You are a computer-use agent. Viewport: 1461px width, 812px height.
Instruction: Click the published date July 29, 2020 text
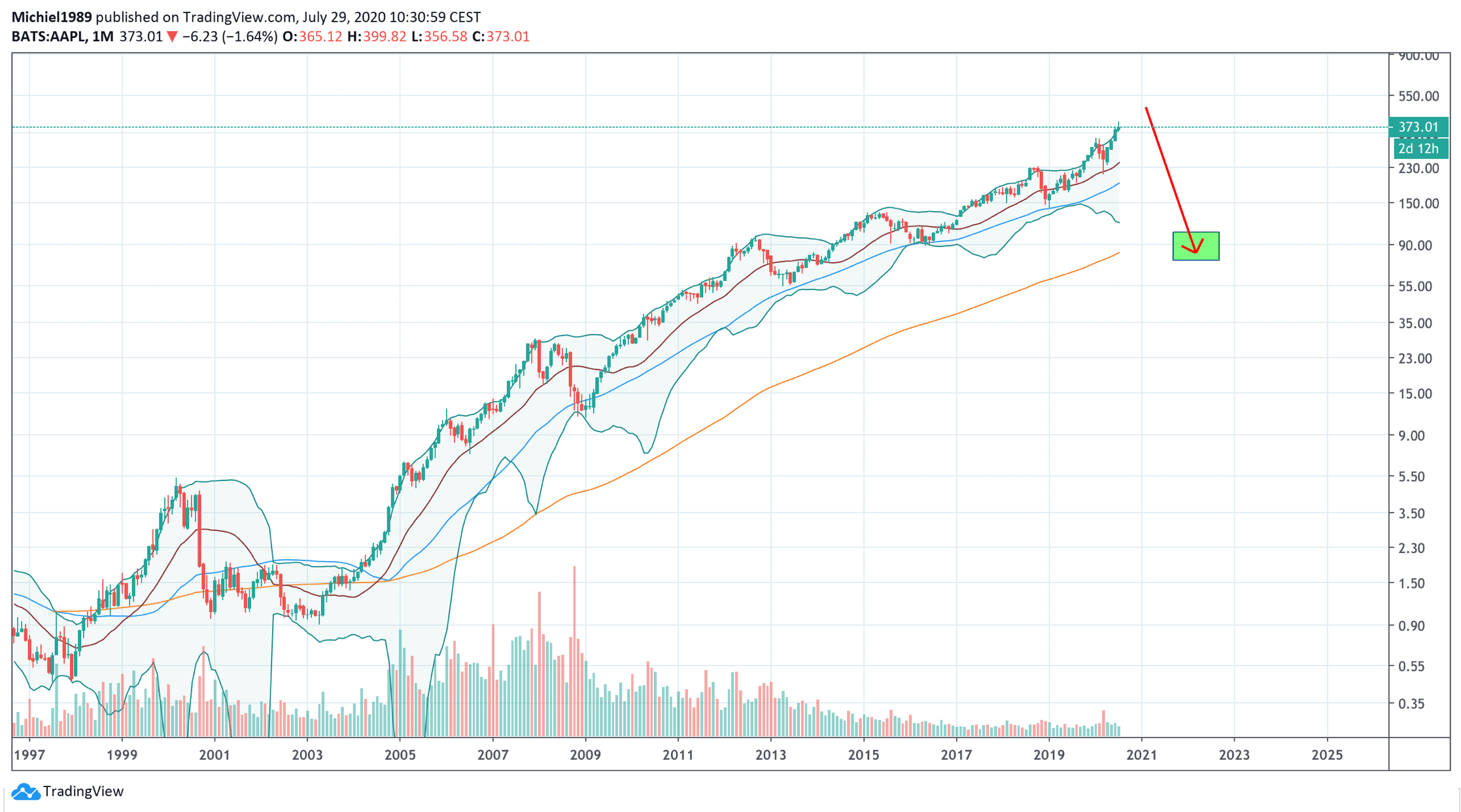pyautogui.click(x=345, y=17)
